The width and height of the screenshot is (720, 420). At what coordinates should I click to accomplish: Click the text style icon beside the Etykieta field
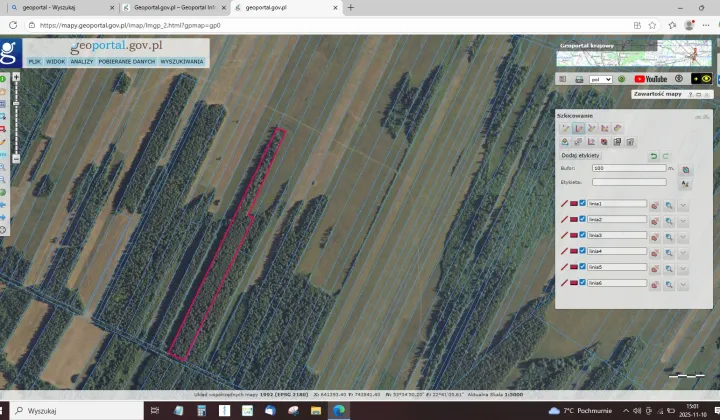coord(685,183)
